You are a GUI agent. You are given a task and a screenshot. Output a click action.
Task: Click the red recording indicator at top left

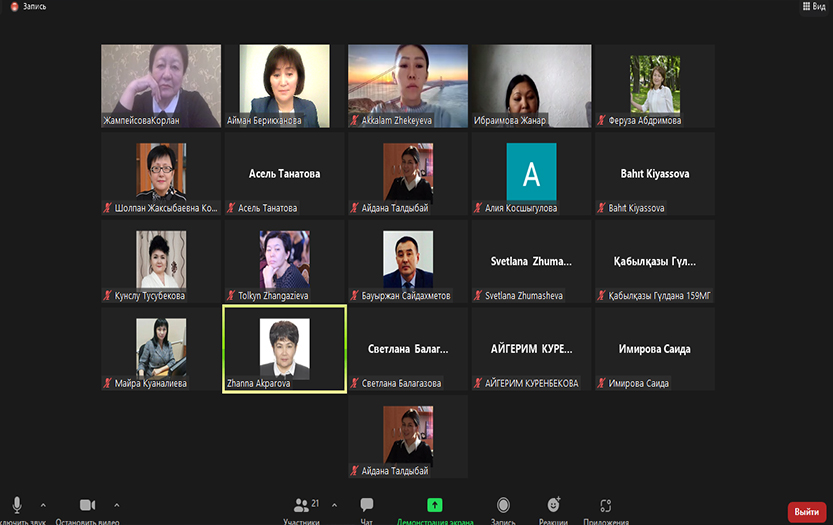coord(8,5)
